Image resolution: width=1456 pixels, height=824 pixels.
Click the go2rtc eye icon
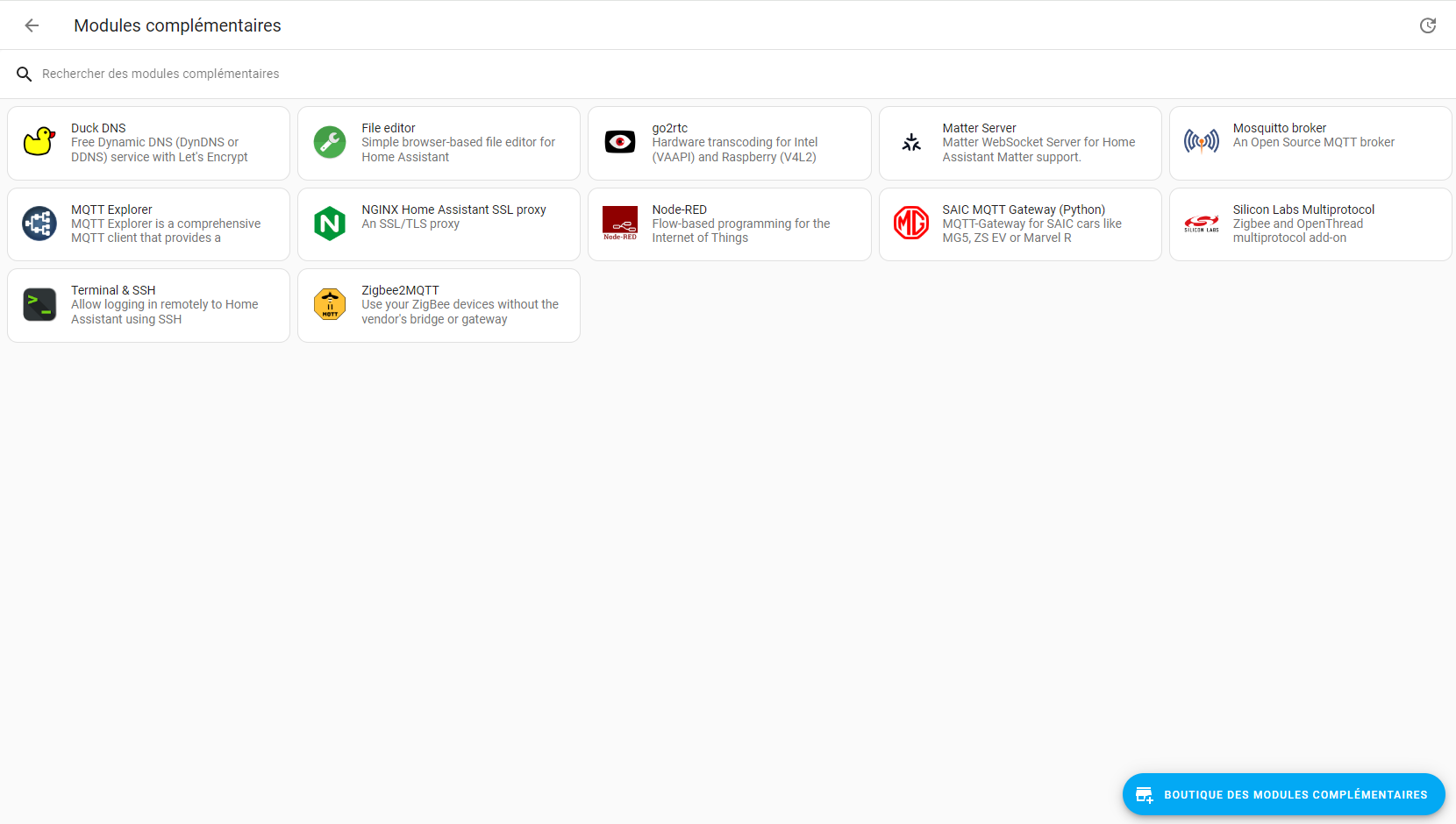[620, 142]
